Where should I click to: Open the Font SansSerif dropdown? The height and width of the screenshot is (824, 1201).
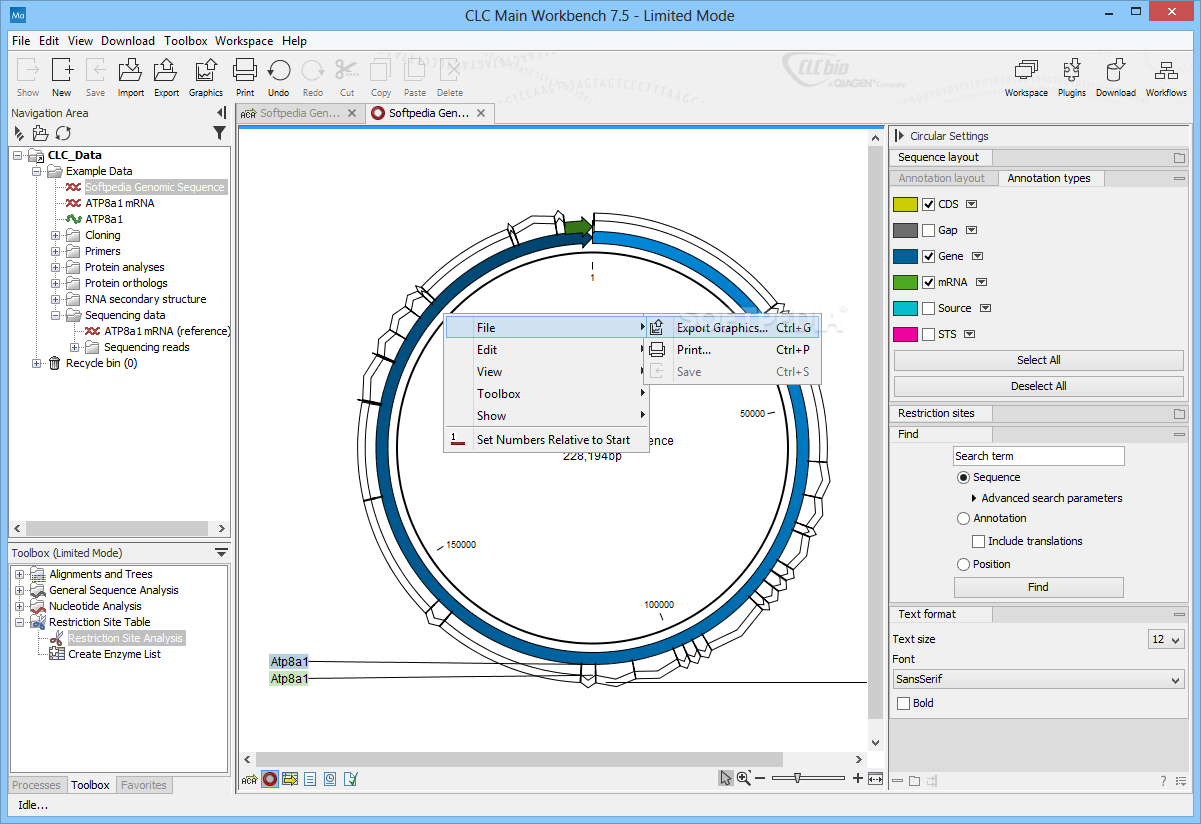click(1038, 679)
